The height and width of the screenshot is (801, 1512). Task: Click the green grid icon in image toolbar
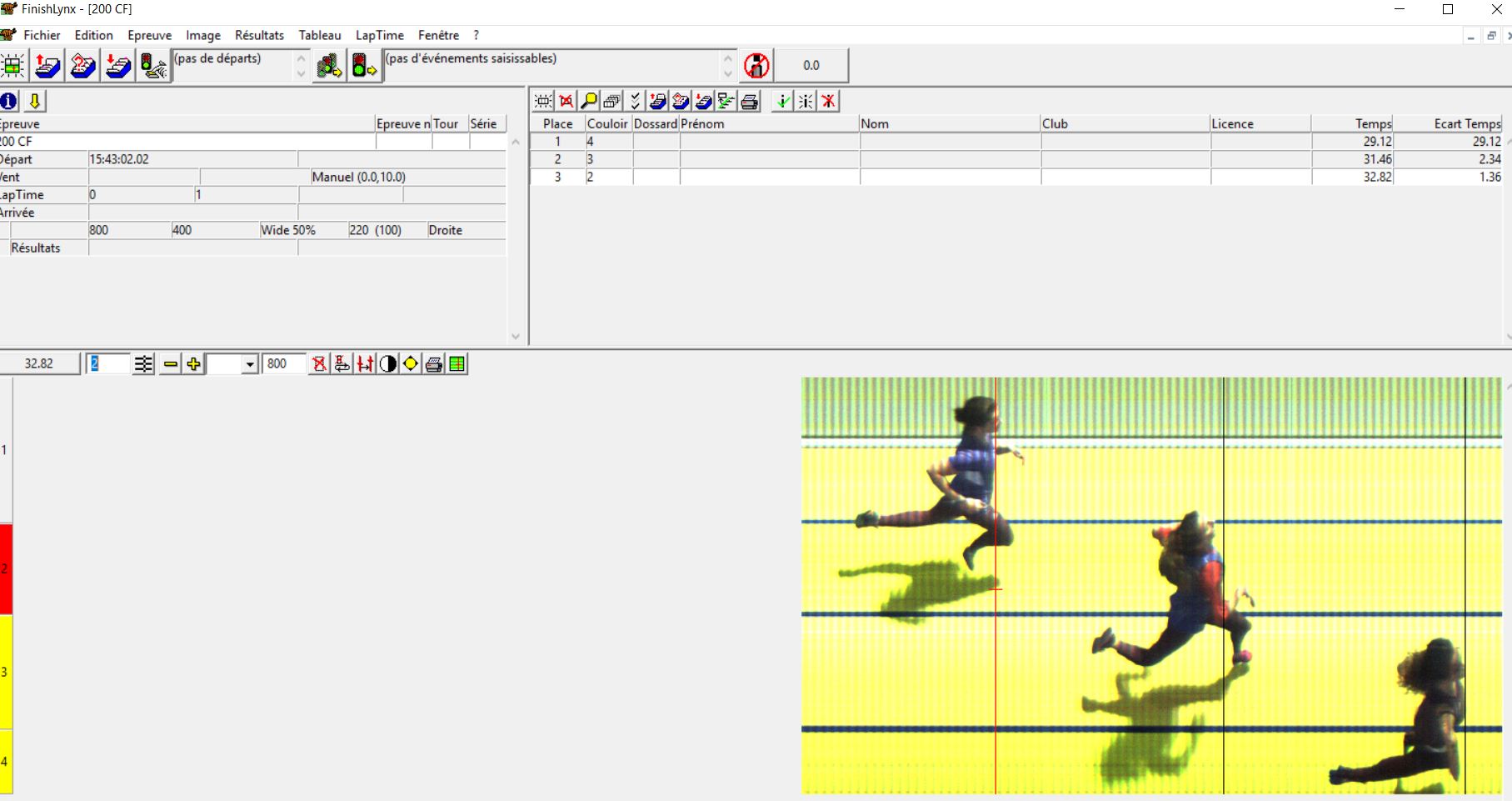(x=457, y=364)
